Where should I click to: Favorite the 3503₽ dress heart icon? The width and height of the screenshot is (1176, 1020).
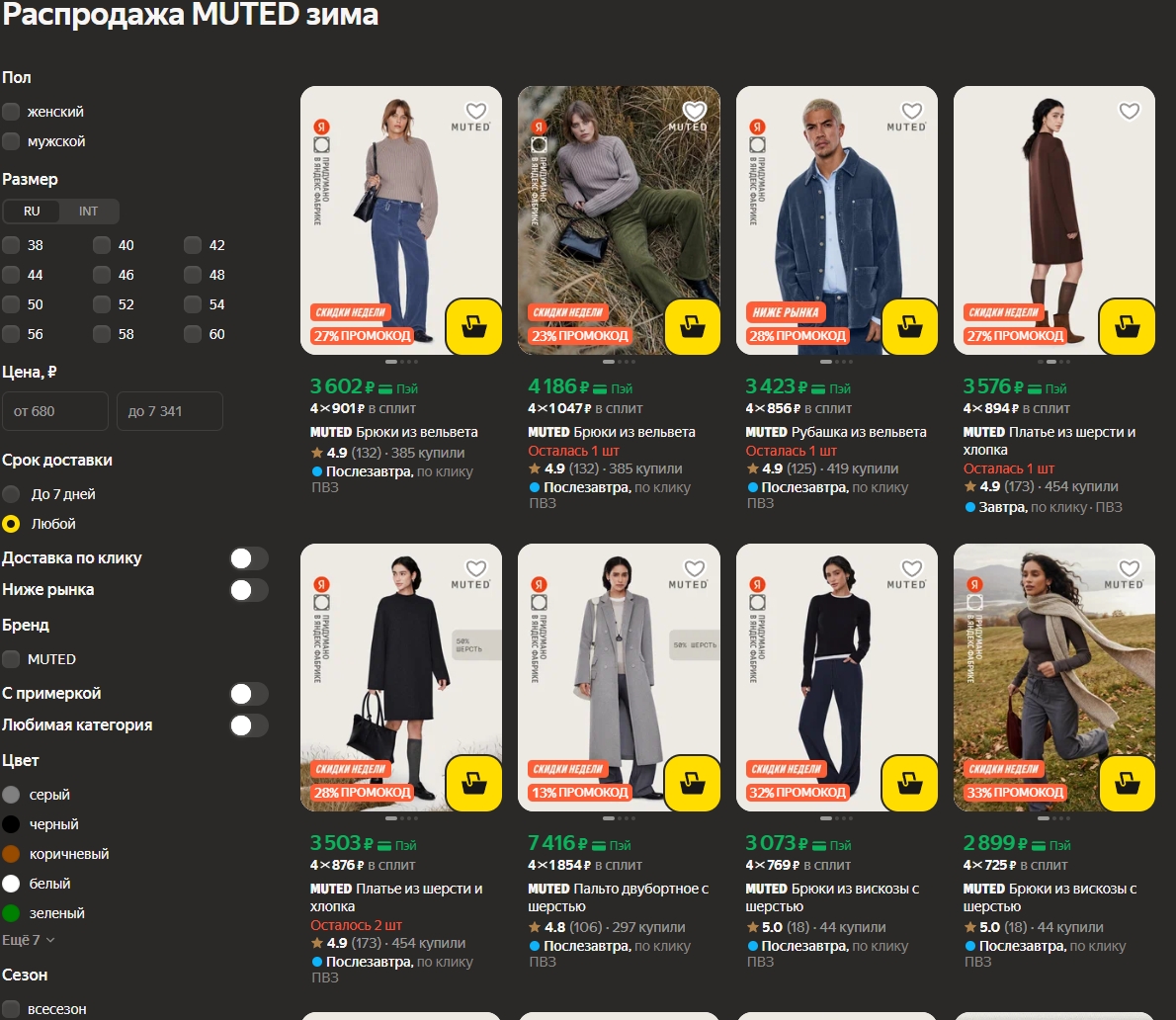476,568
